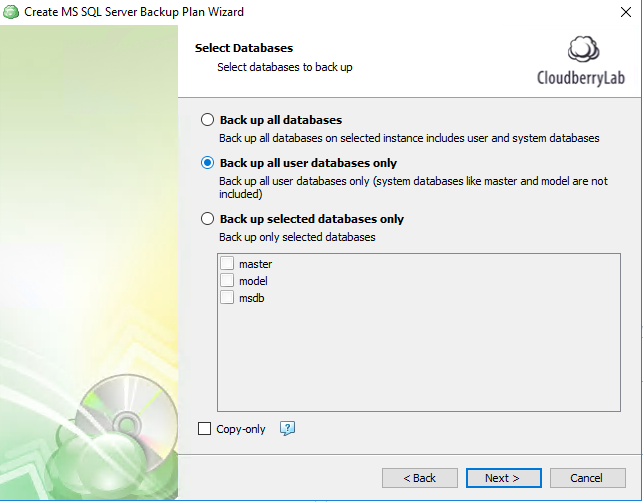Check the master database checkbox
643x502 pixels.
pos(227,263)
